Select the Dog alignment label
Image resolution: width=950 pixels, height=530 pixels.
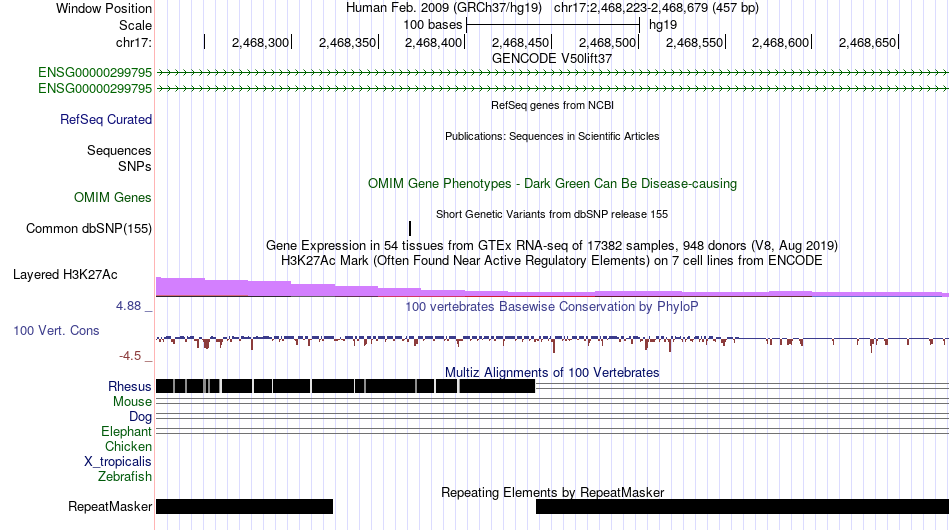(x=140, y=417)
